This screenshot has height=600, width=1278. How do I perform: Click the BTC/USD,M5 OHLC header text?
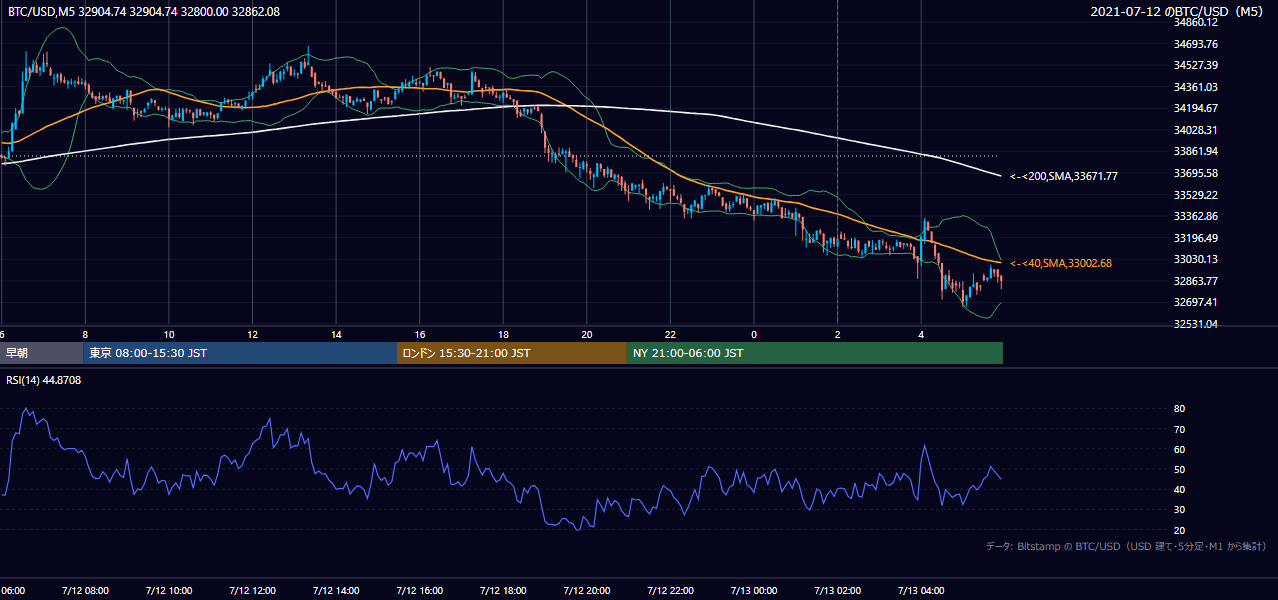[x=144, y=12]
